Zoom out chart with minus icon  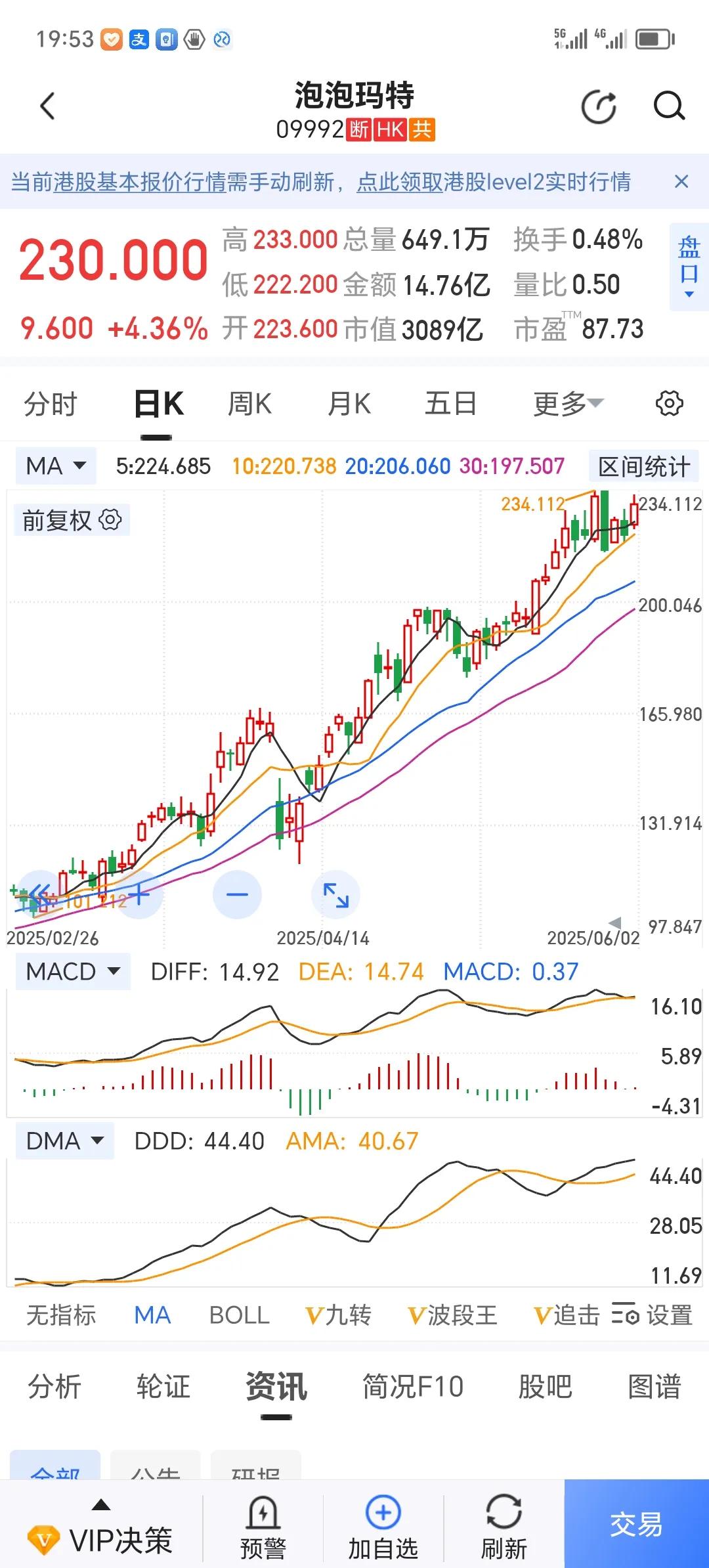point(237,894)
